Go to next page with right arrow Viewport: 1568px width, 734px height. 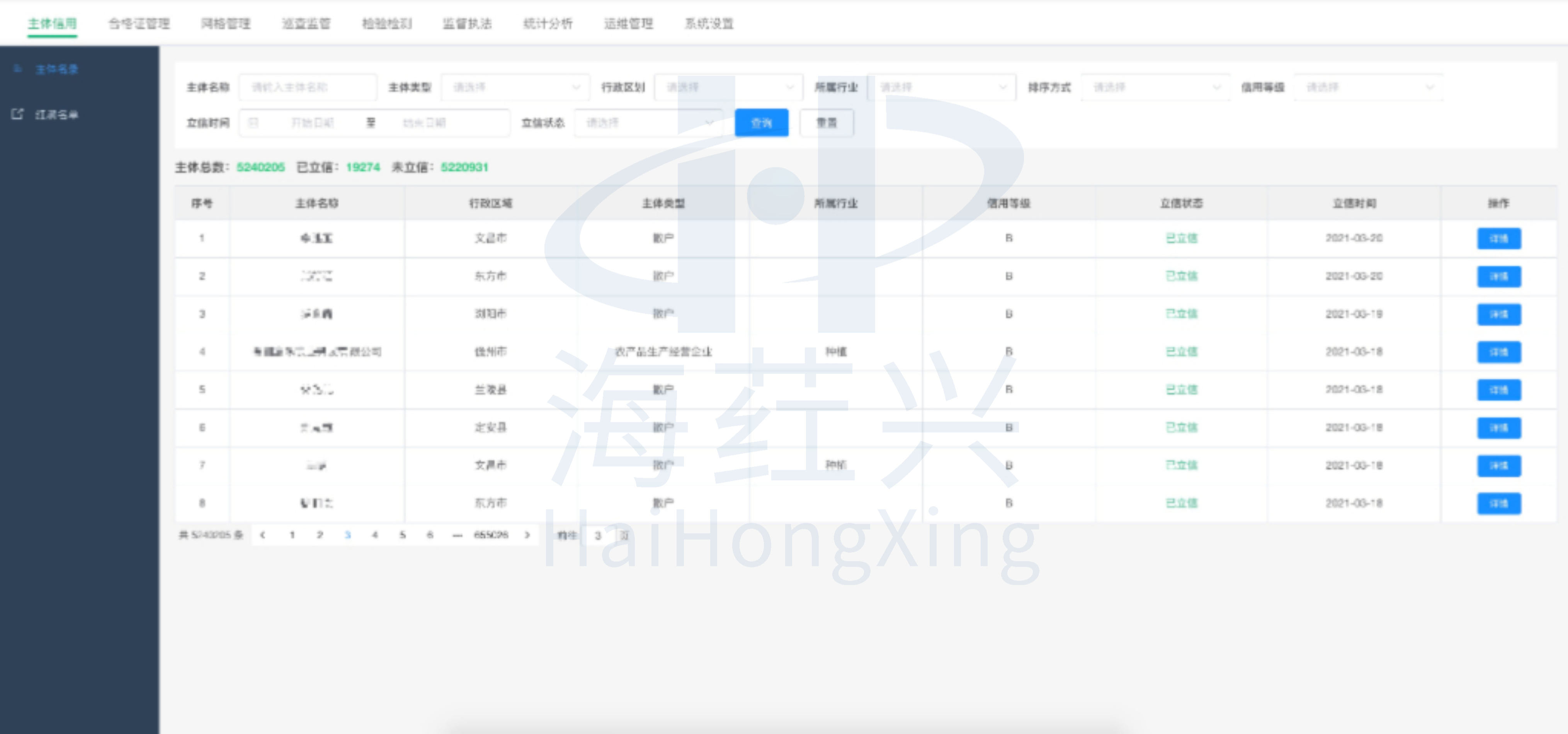(x=527, y=535)
